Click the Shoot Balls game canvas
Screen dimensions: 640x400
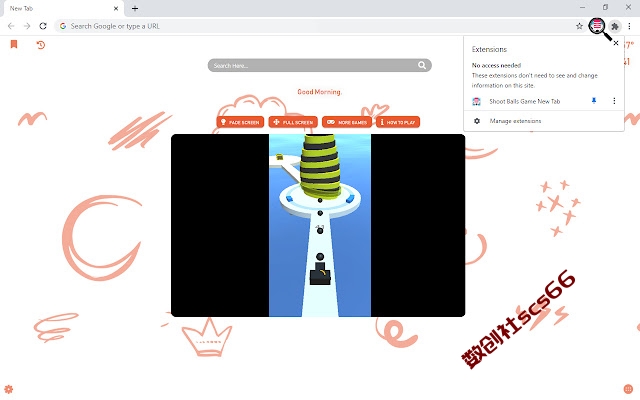click(x=318, y=225)
